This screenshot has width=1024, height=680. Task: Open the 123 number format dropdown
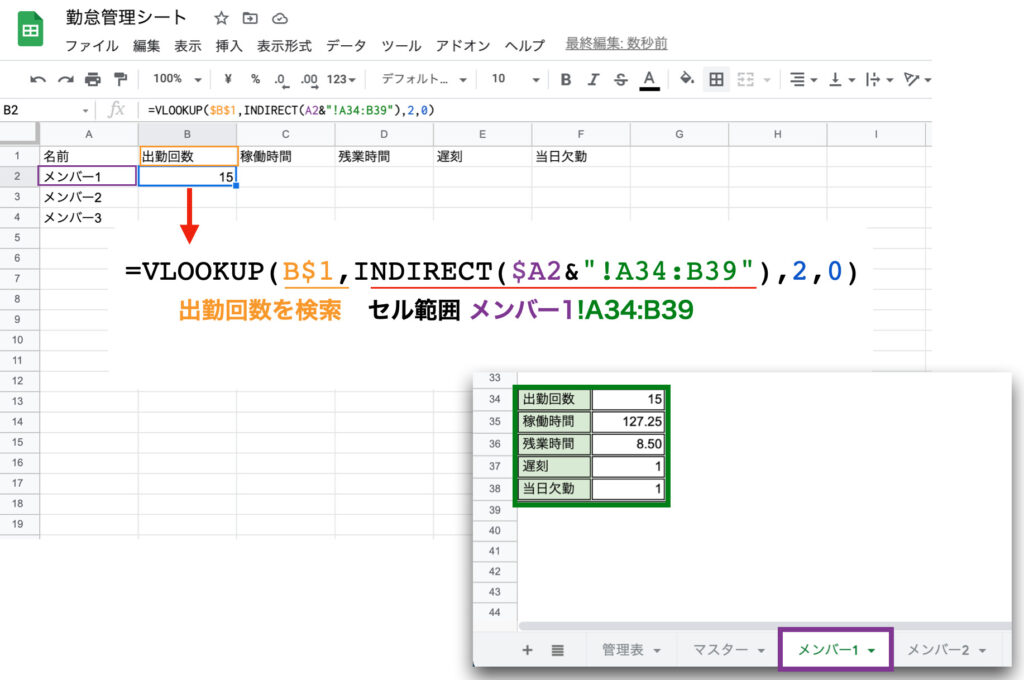coord(341,80)
